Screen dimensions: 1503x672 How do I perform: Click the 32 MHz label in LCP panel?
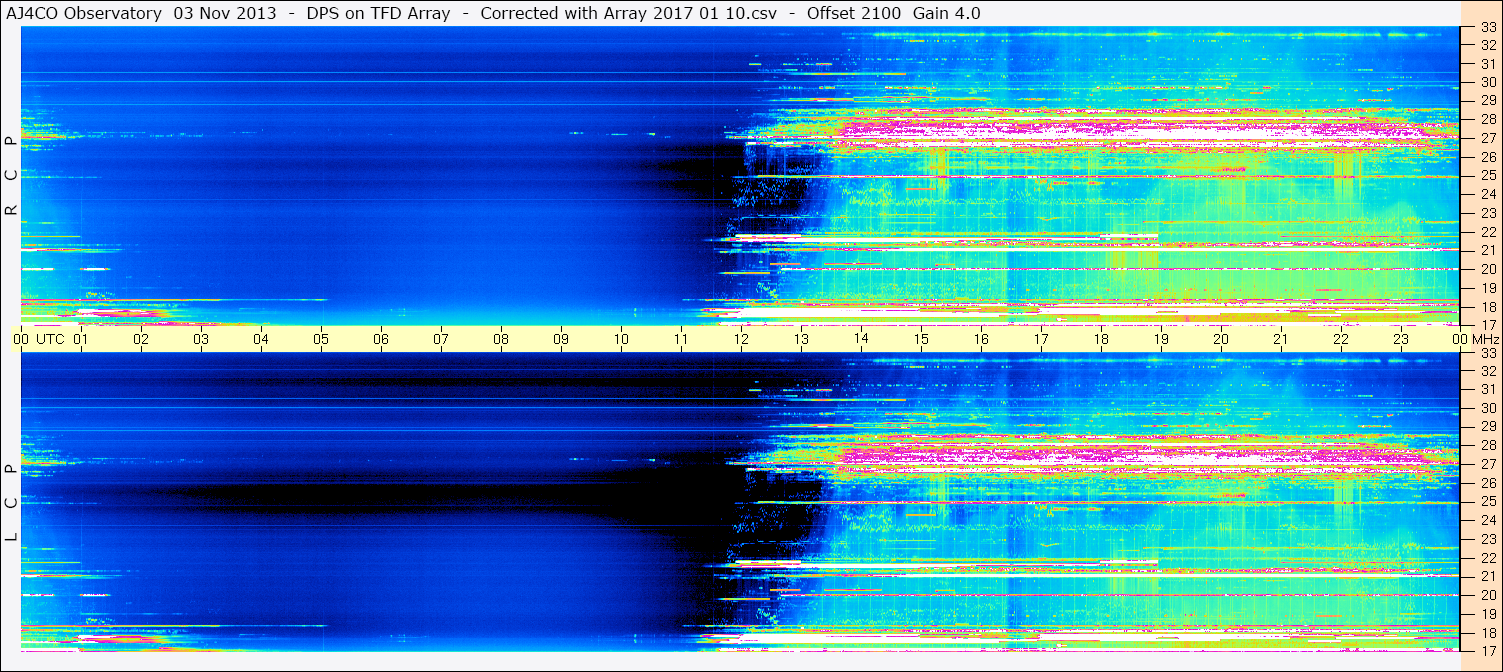pos(1488,371)
